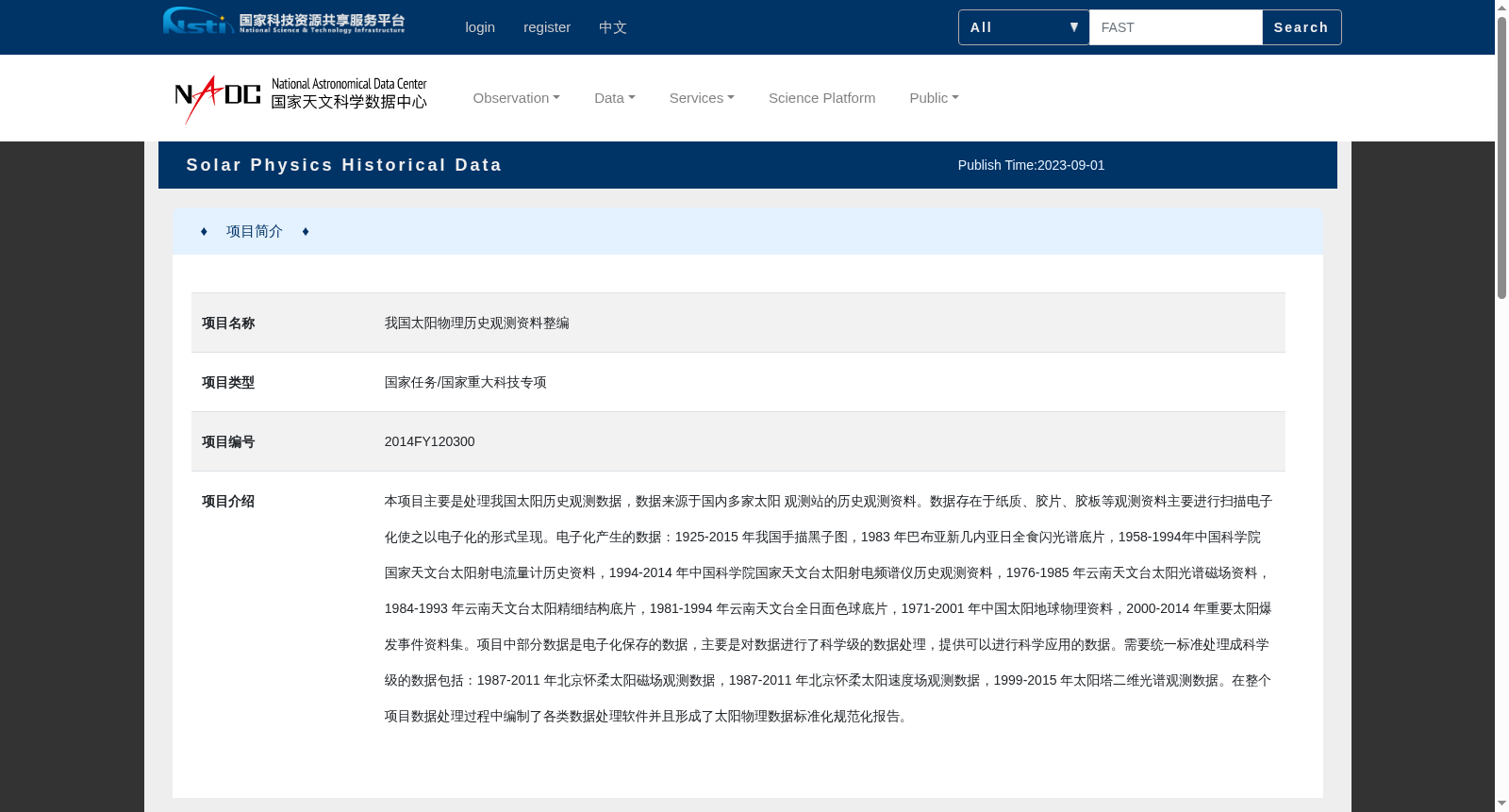Click the project number 2014FY120300
This screenshot has height=812, width=1509.
tap(429, 441)
